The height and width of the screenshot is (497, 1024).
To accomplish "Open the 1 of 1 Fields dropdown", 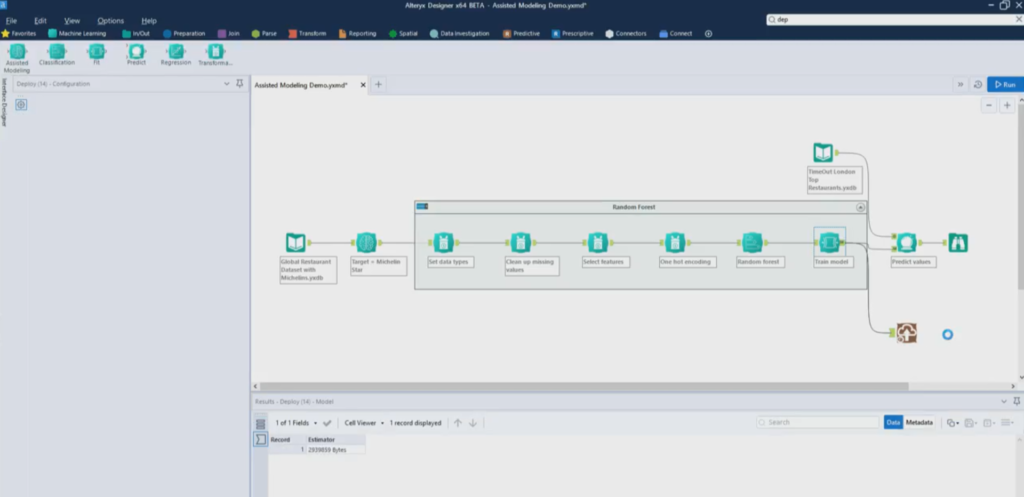I will pos(296,423).
